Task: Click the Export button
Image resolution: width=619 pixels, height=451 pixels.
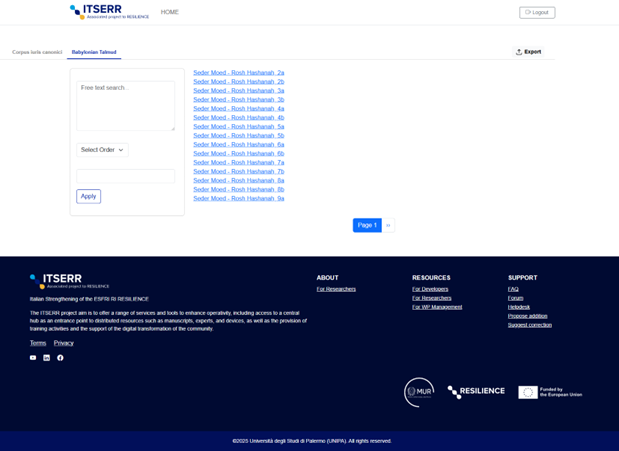Action: pos(528,52)
